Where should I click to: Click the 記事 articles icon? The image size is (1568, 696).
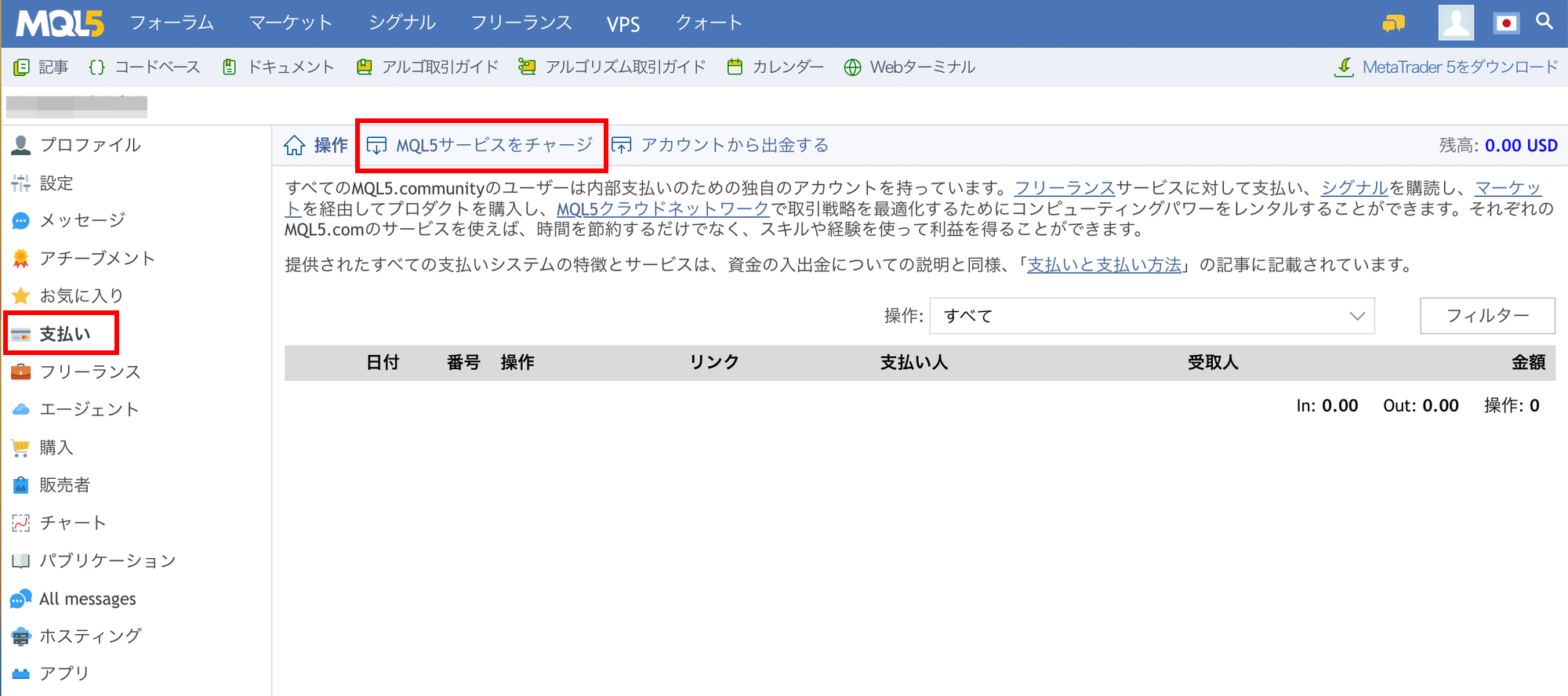(x=21, y=67)
